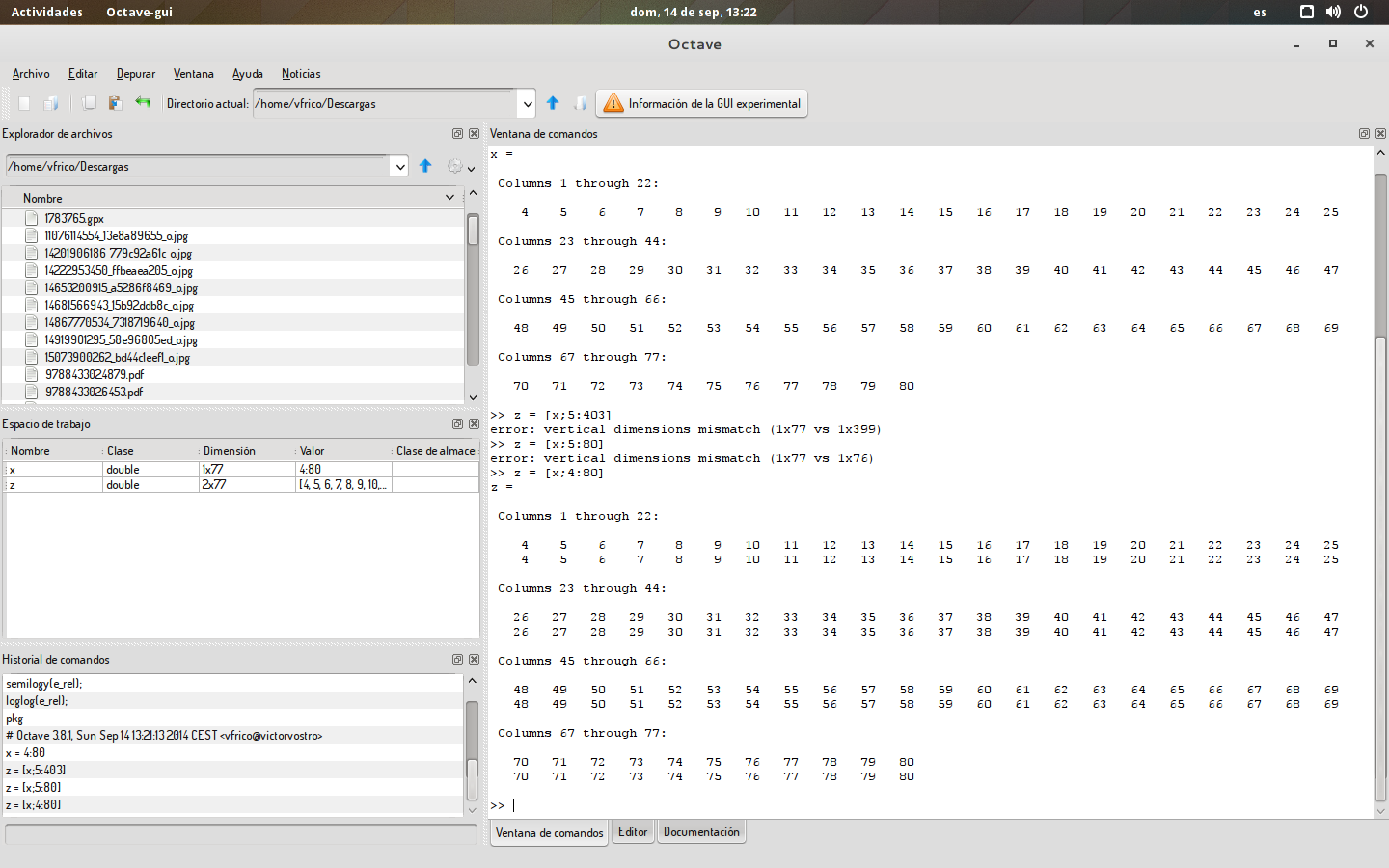Open file explorer path dropdown
Screen dimensions: 1389x868
click(x=399, y=167)
